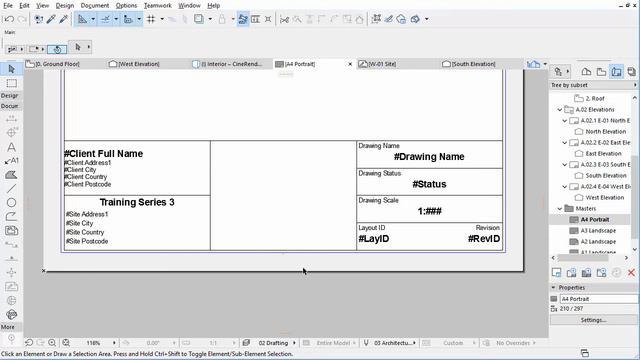Select the Marquee tool
Viewport: 640px width, 360px height.
11,83
